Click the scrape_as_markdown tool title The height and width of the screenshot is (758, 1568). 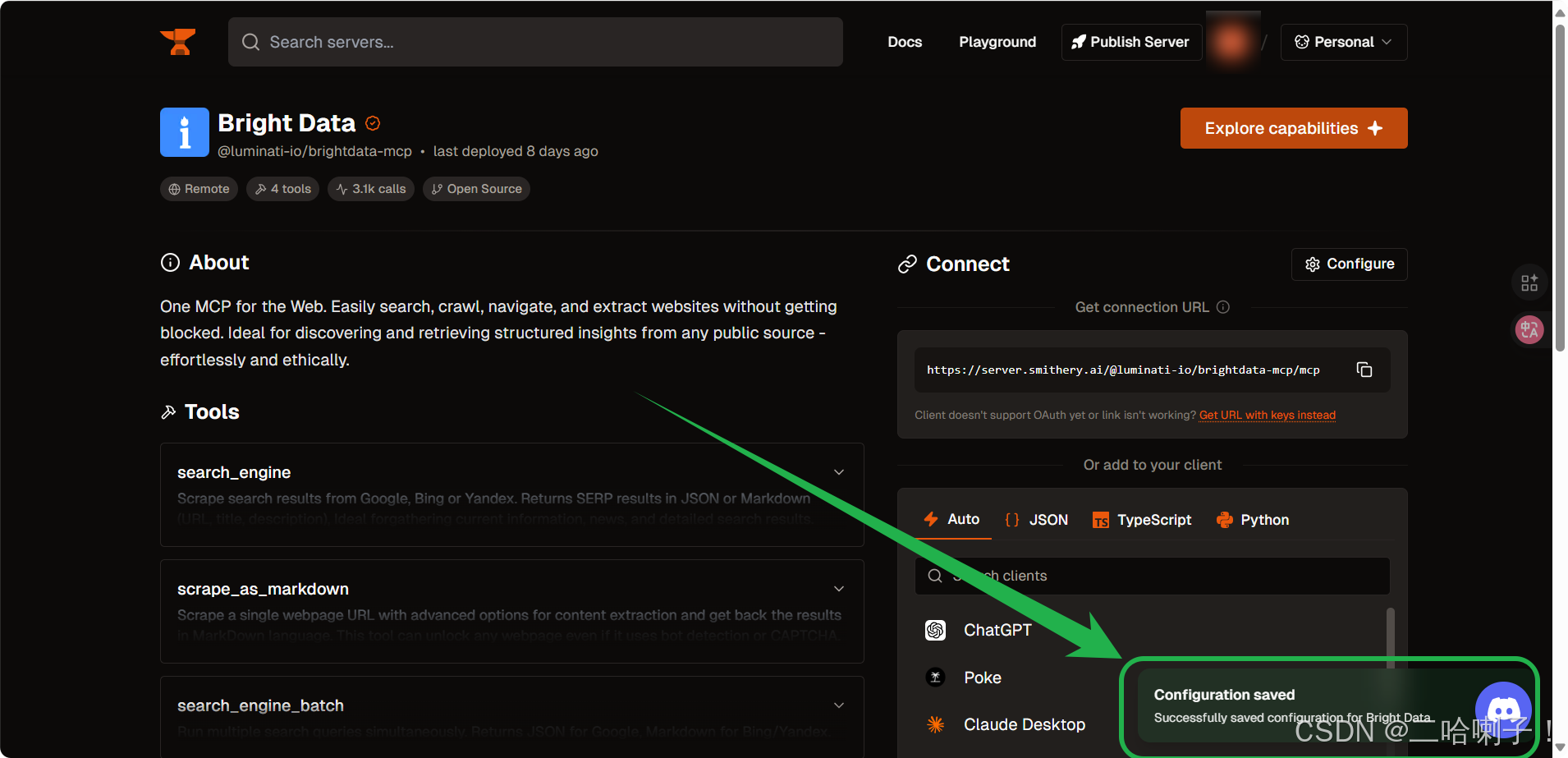pos(263,589)
